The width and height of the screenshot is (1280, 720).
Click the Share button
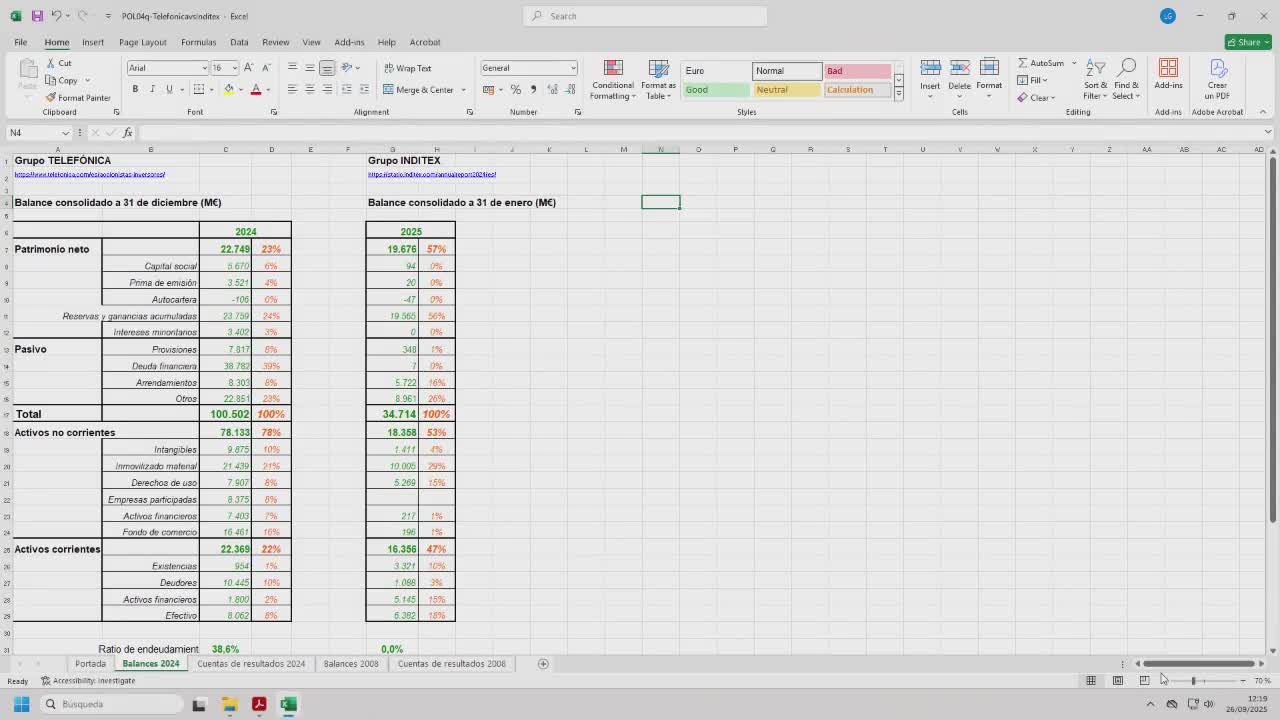click(x=1248, y=42)
